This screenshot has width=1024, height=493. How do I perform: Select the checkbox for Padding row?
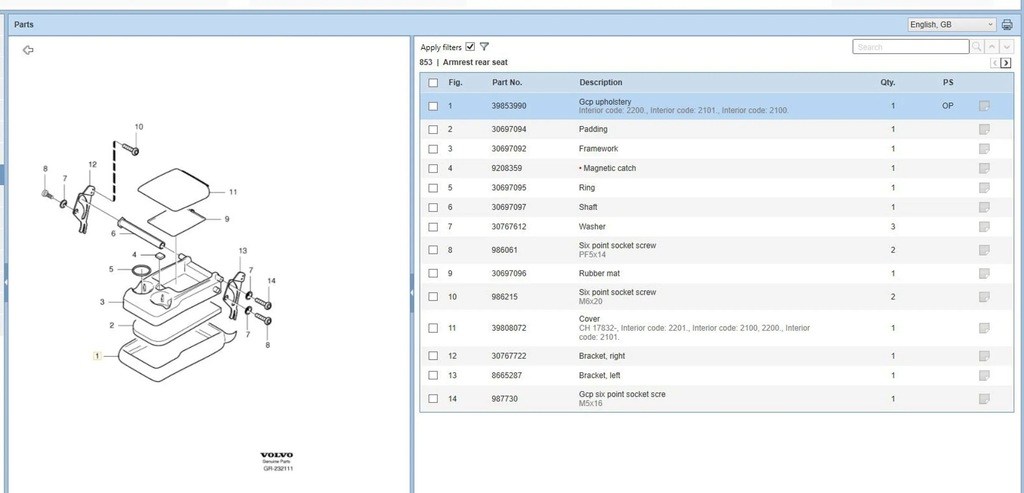433,130
